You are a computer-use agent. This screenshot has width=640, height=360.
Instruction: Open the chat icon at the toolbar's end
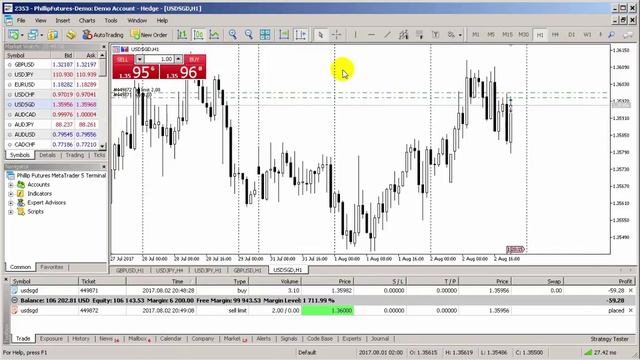click(x=628, y=35)
